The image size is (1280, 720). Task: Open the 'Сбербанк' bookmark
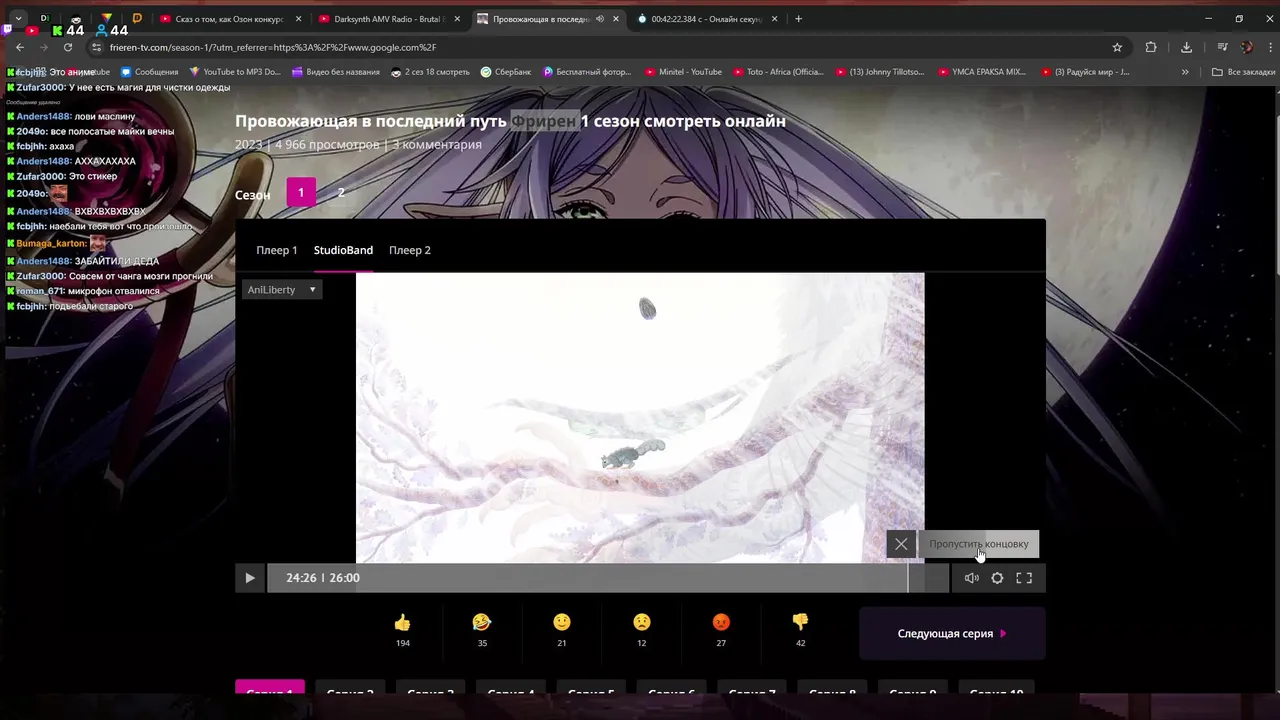tap(506, 72)
